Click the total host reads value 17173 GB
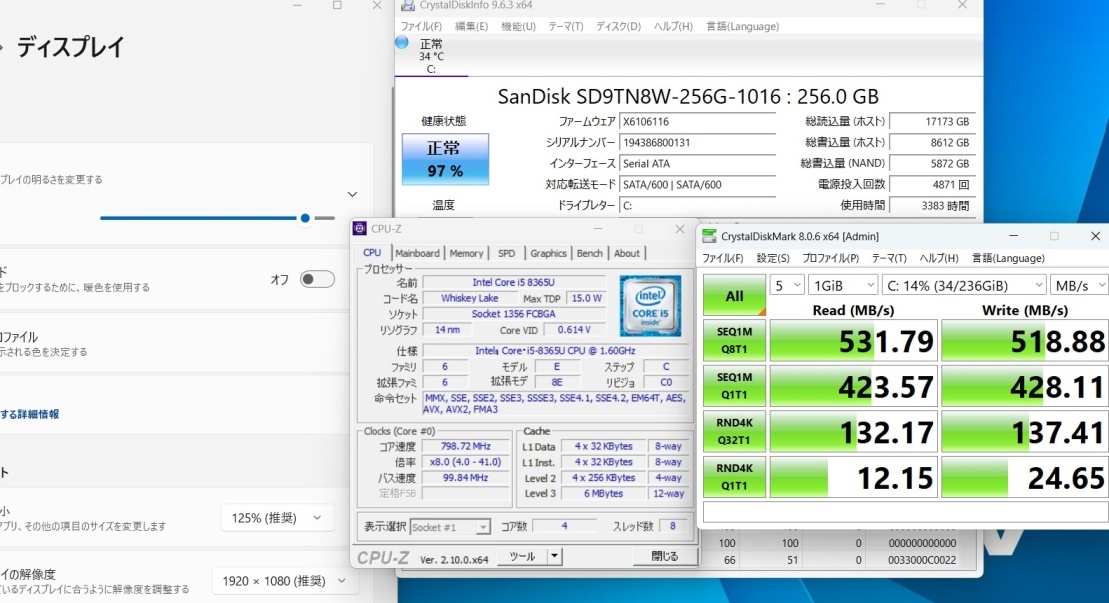The image size is (1109, 603). (932, 122)
